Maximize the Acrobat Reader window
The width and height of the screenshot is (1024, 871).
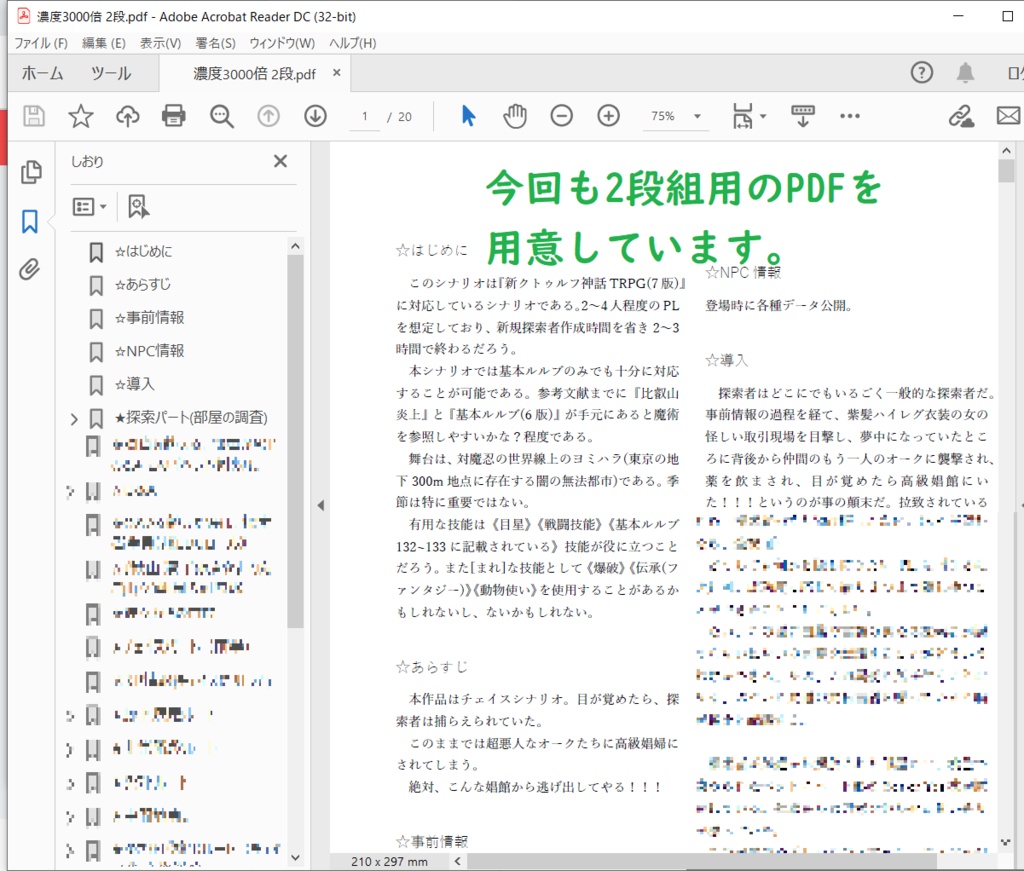pos(1008,16)
